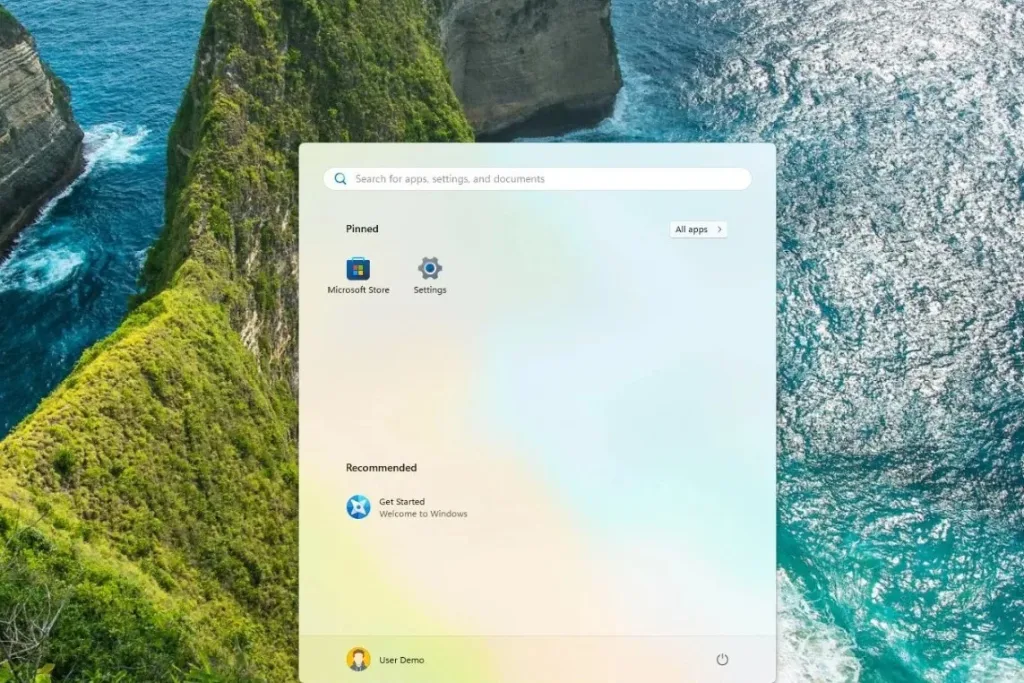
Task: Click the Settings label under the gear
Action: click(430, 290)
